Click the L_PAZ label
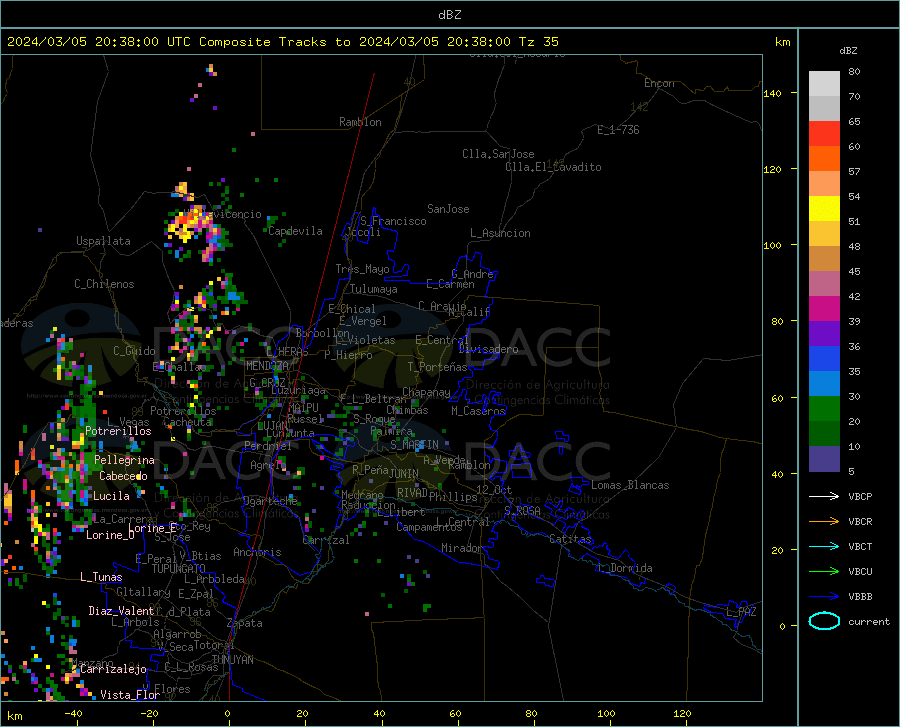 tap(741, 612)
